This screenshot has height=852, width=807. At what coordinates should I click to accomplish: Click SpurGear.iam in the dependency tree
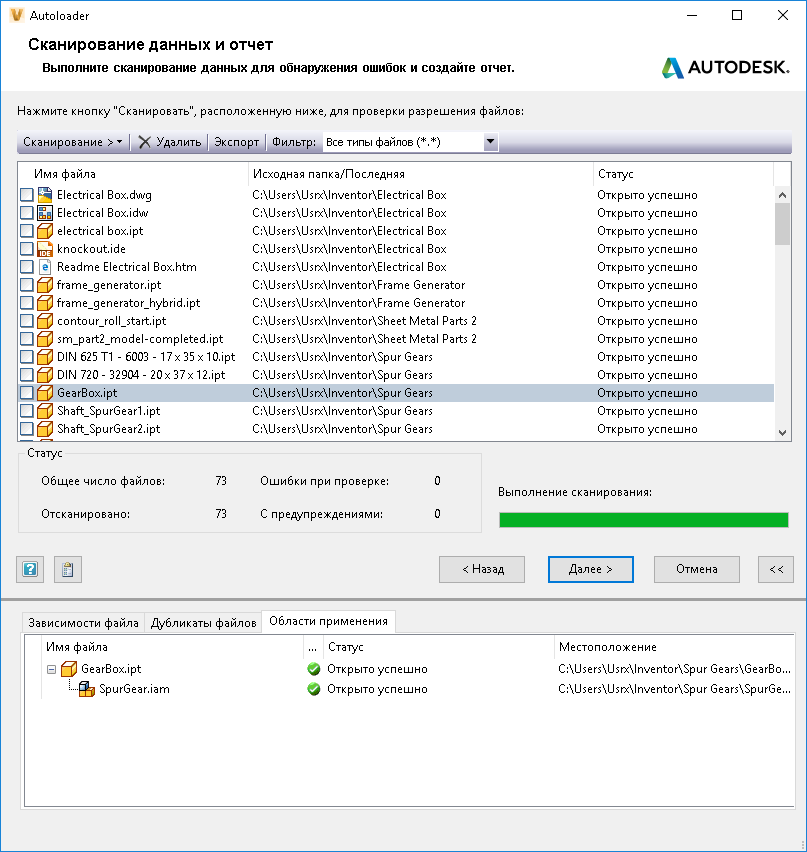[134, 689]
